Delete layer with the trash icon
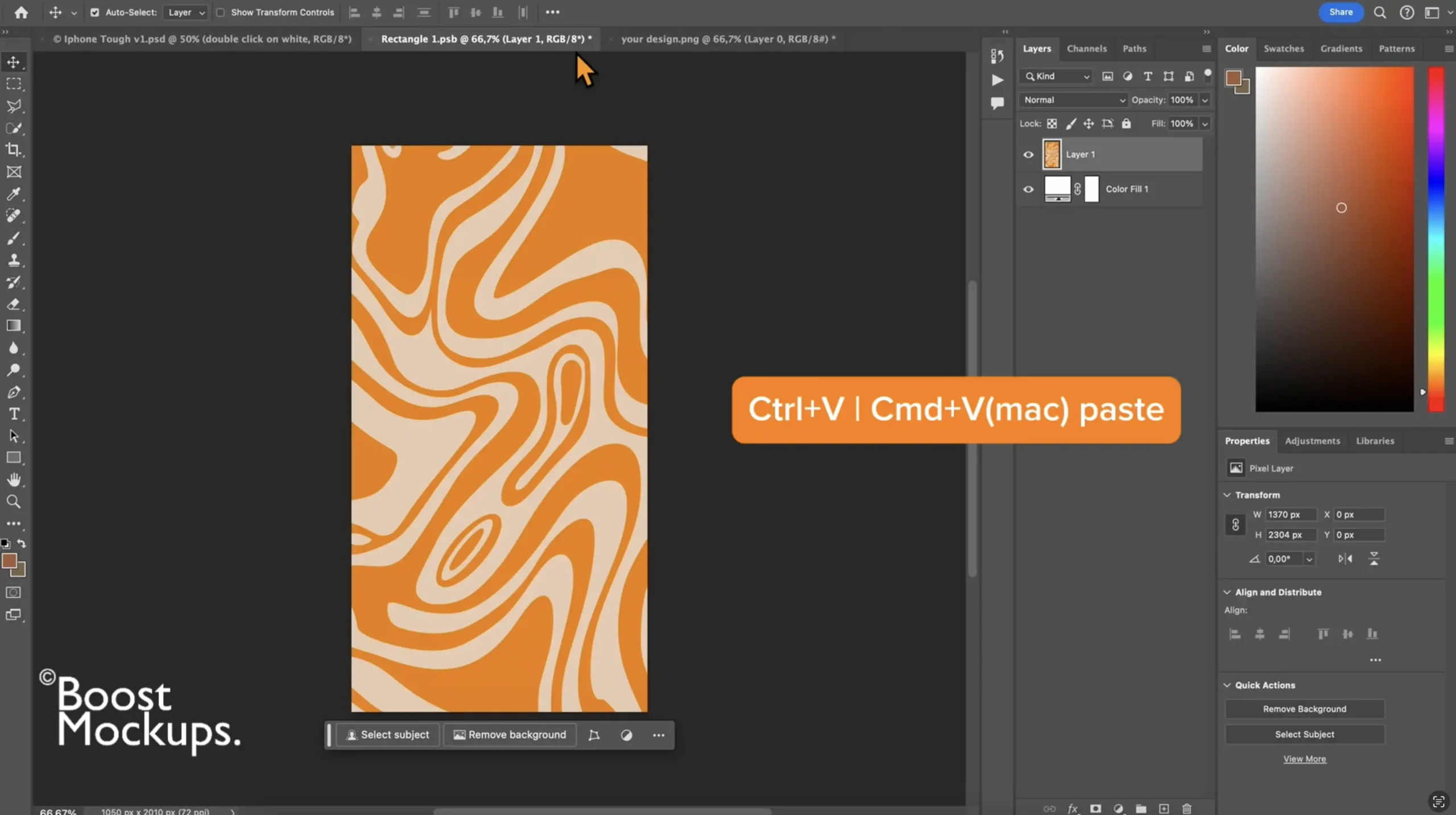Image resolution: width=1456 pixels, height=815 pixels. coord(1187,808)
